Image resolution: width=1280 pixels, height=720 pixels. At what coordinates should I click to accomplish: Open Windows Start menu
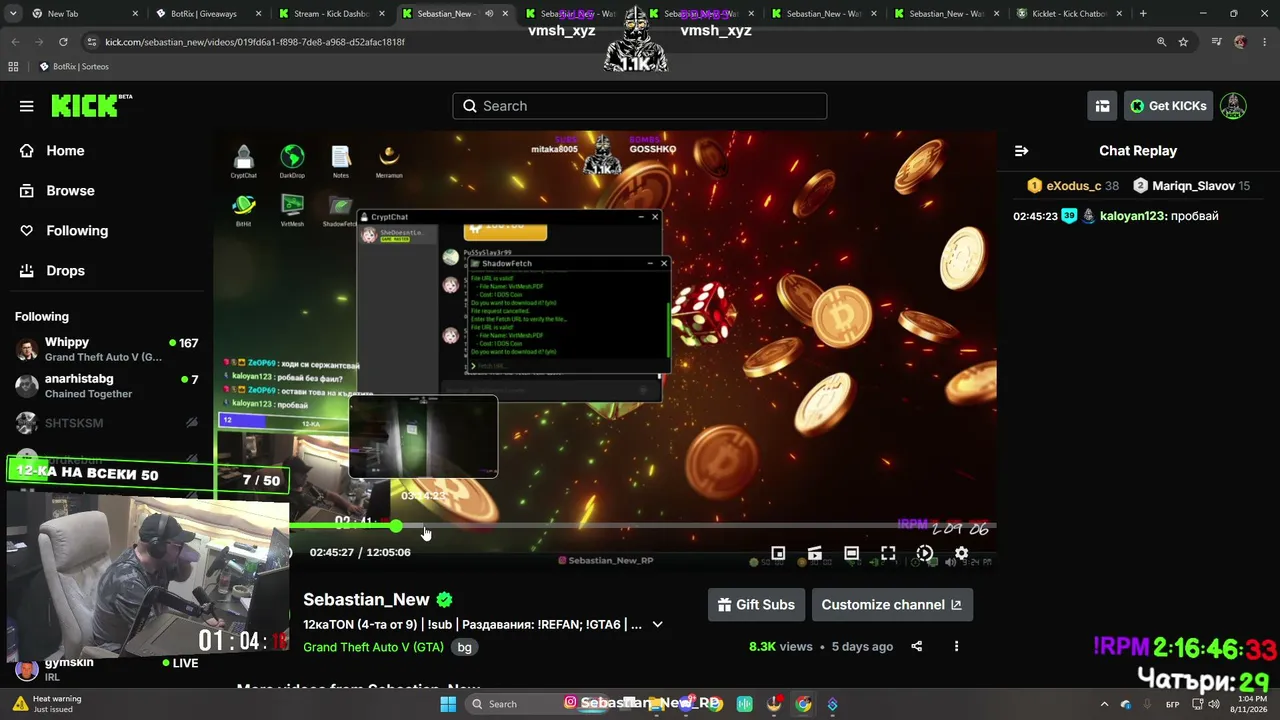[x=448, y=704]
